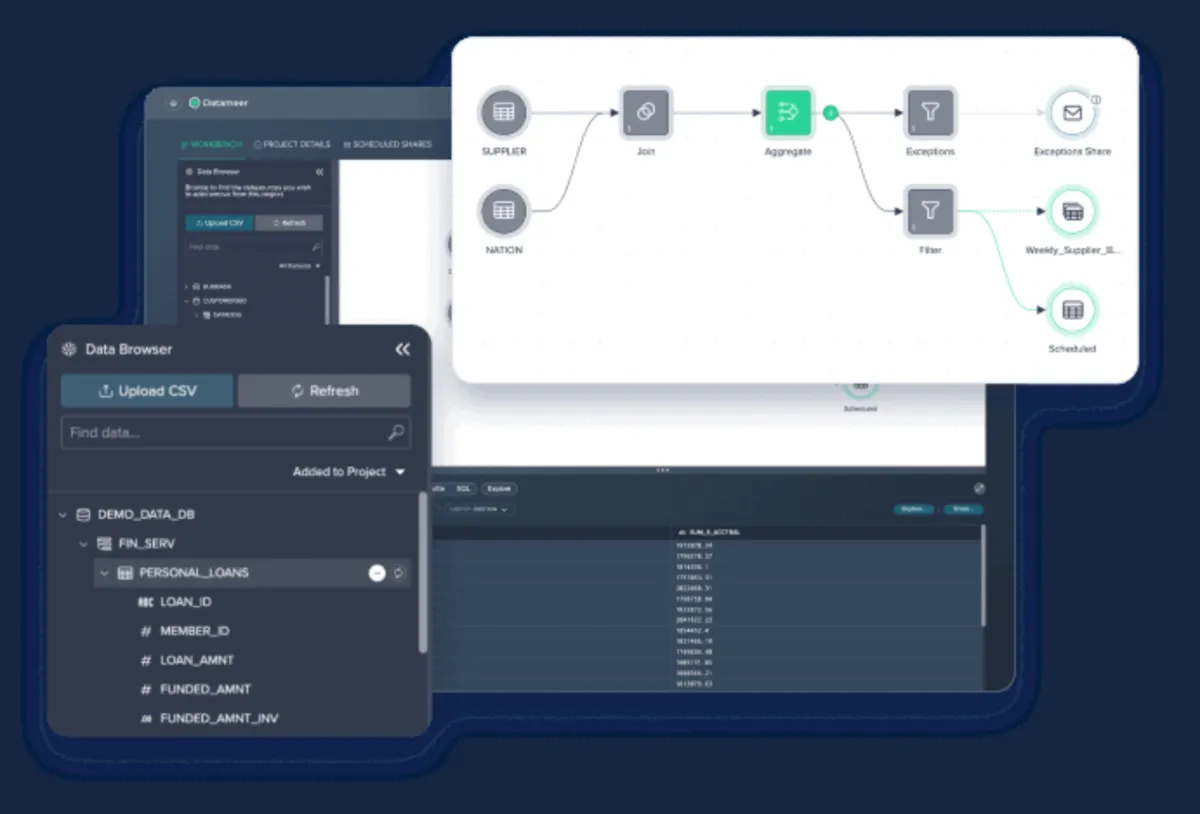Select the node labeled Filter
Screen dimensions: 1200x814
point(930,210)
